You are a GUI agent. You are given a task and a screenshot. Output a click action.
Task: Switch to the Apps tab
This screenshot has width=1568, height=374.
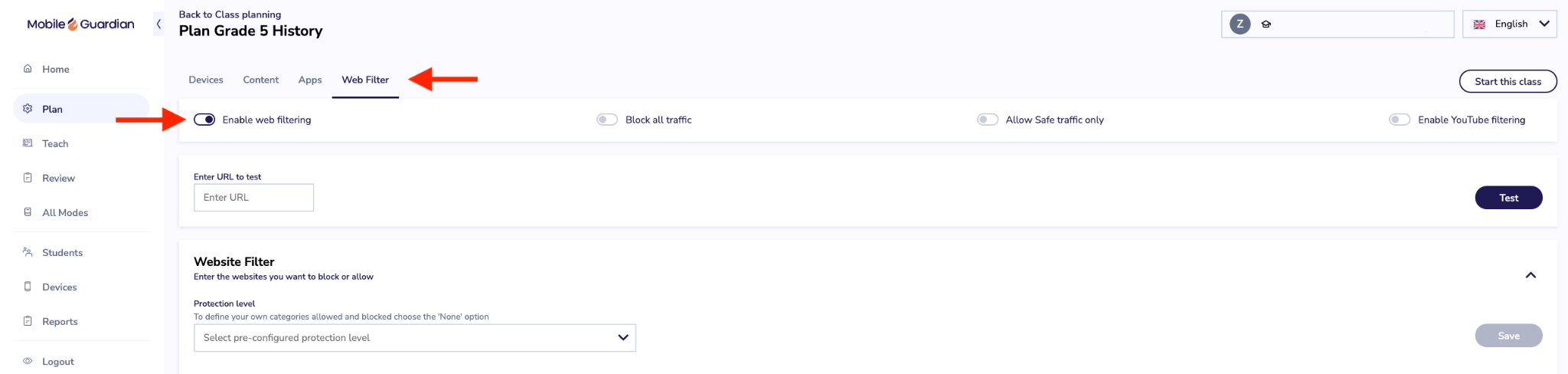(310, 80)
